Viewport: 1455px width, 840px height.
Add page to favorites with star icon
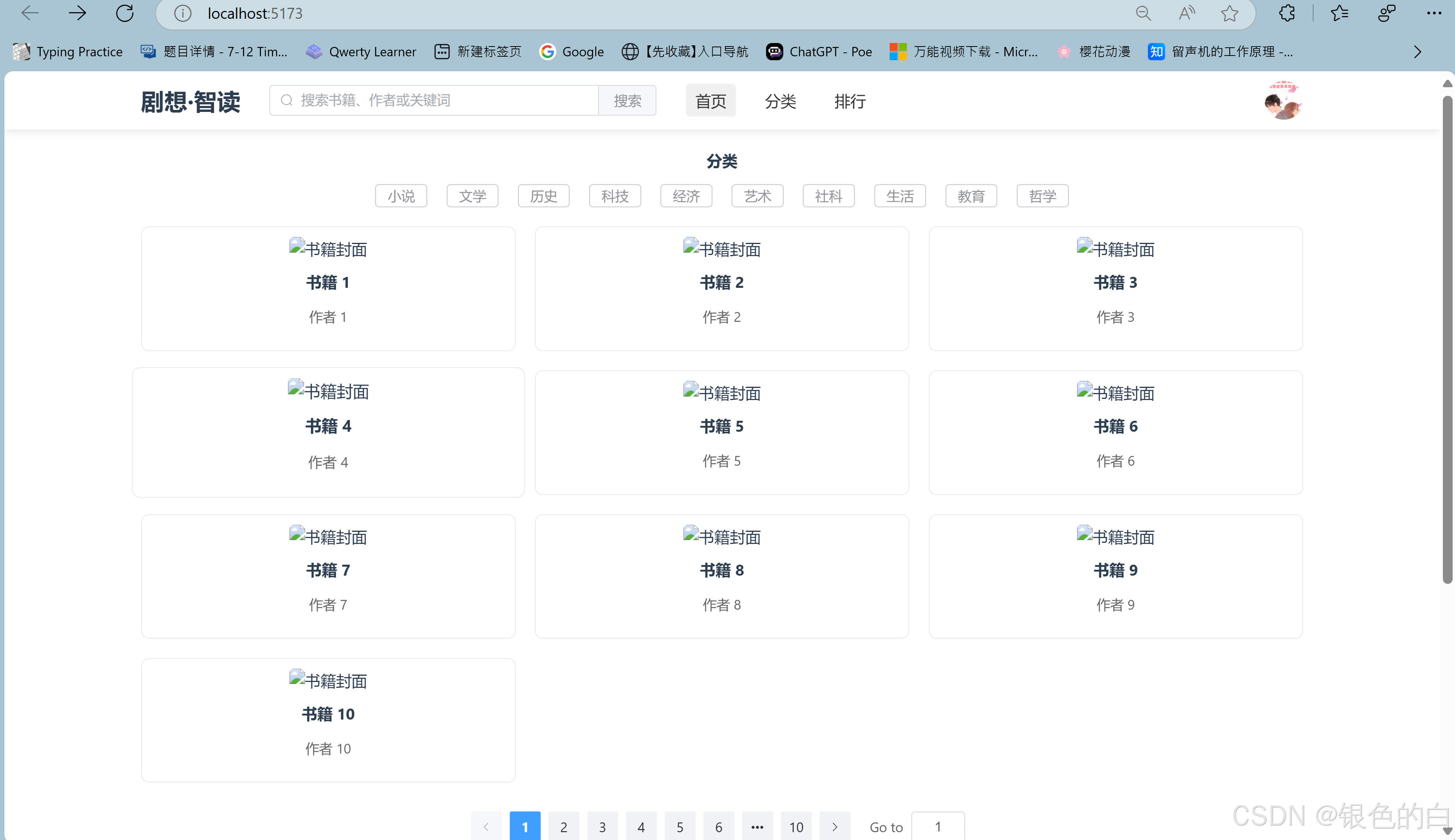[x=1229, y=13]
